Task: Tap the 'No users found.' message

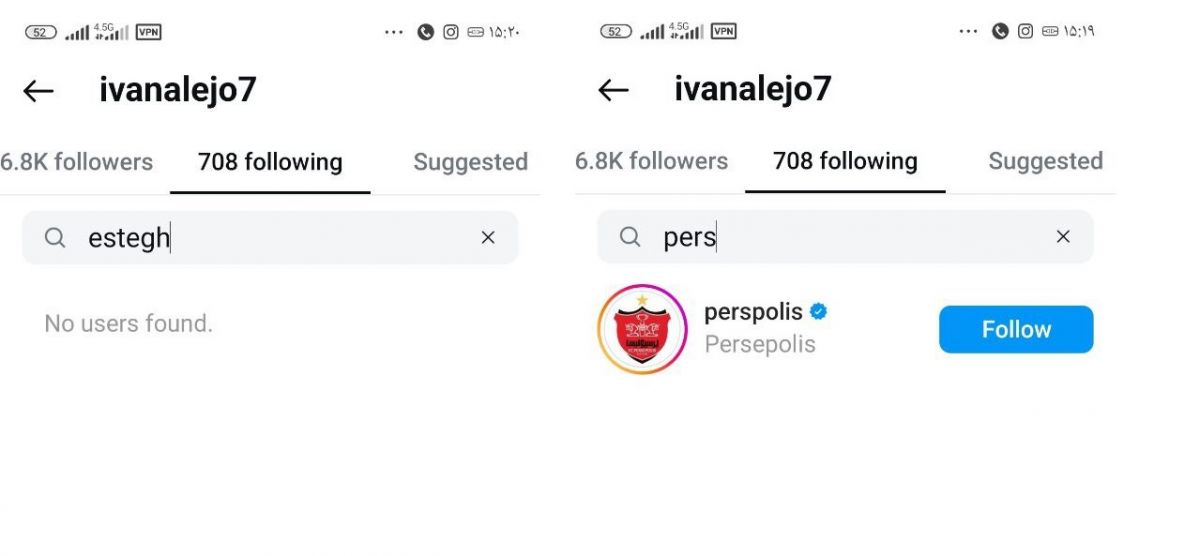Action: click(128, 323)
